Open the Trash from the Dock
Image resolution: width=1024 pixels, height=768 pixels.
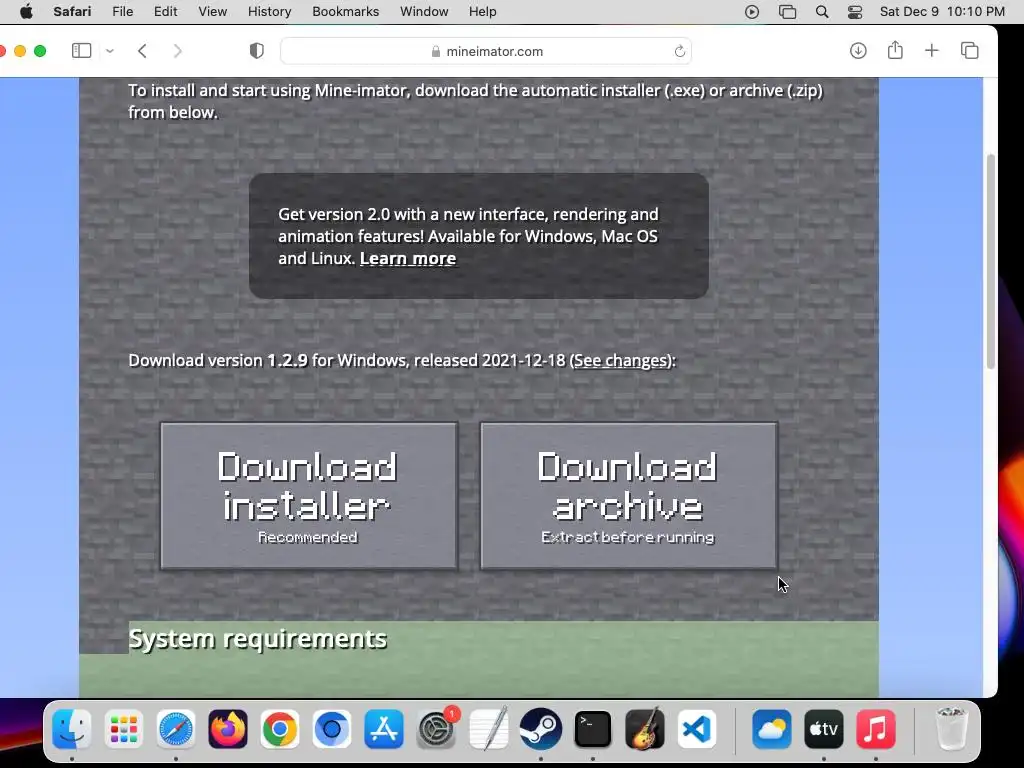click(x=951, y=729)
